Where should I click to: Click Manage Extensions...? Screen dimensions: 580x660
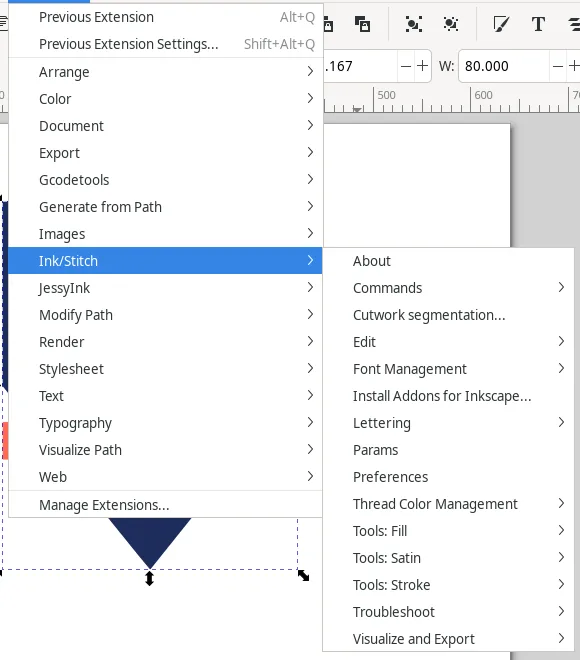[165, 504]
